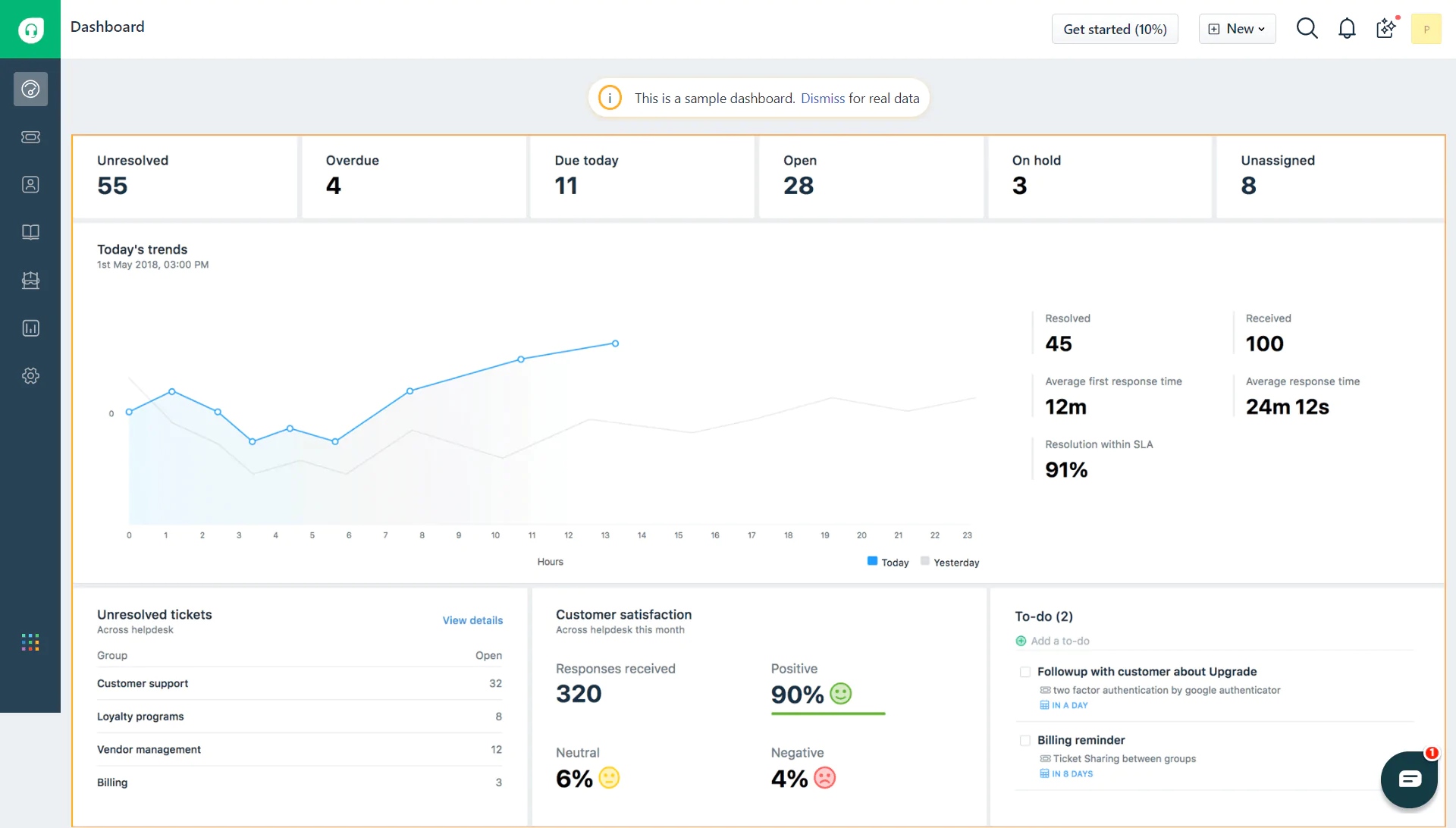This screenshot has height=828, width=1456.
Task: Click the plus icon beside Add a to-do
Action: [x=1021, y=641]
